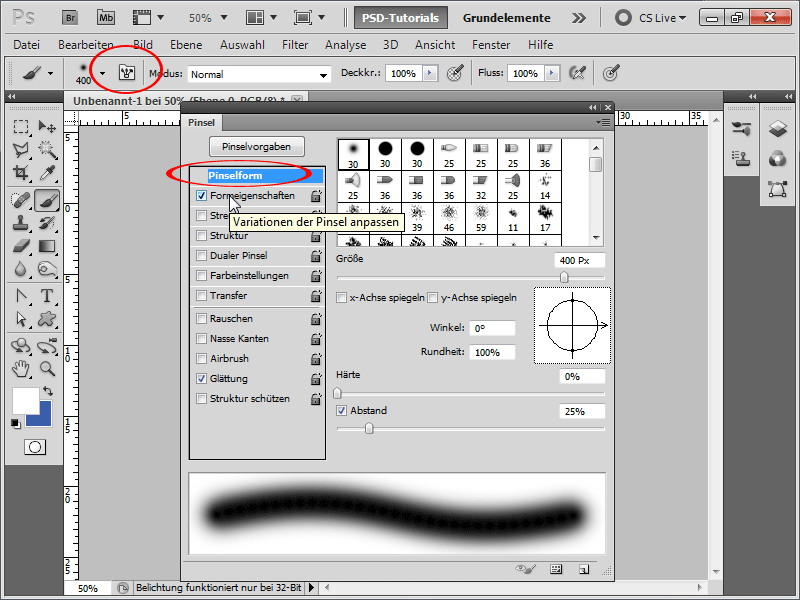Select the Clone Stamp tool
800x600 pixels.
(x=21, y=223)
